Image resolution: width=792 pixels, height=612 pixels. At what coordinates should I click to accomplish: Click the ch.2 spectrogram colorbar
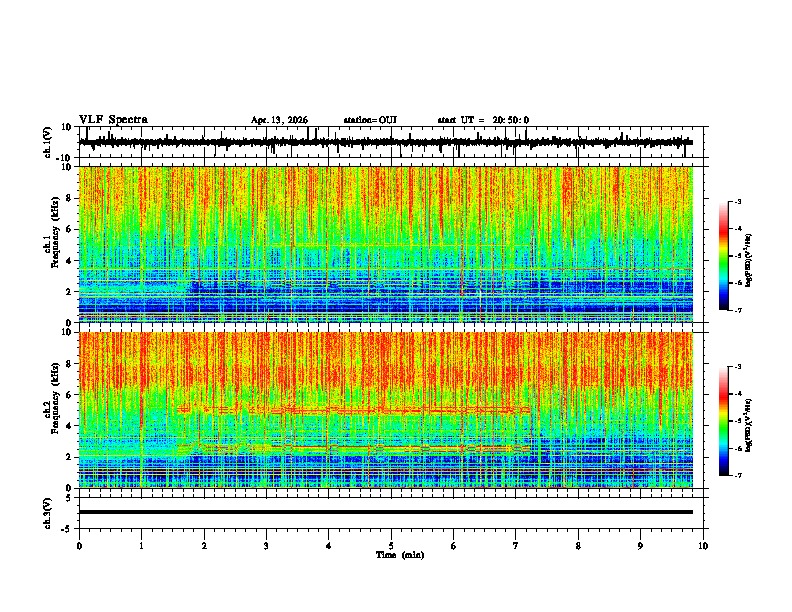tap(724, 421)
